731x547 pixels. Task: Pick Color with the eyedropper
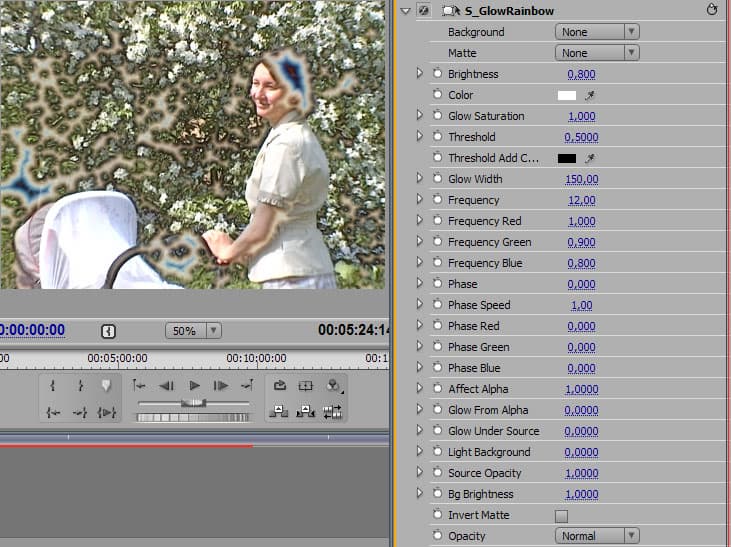tap(590, 96)
